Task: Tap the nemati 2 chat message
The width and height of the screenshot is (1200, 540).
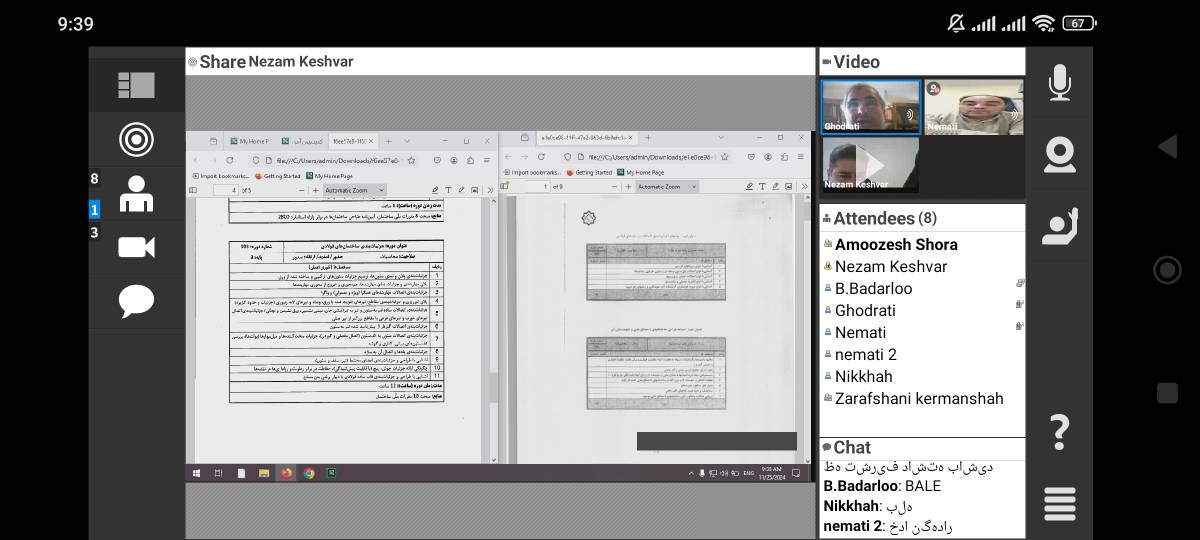Action: tap(889, 526)
